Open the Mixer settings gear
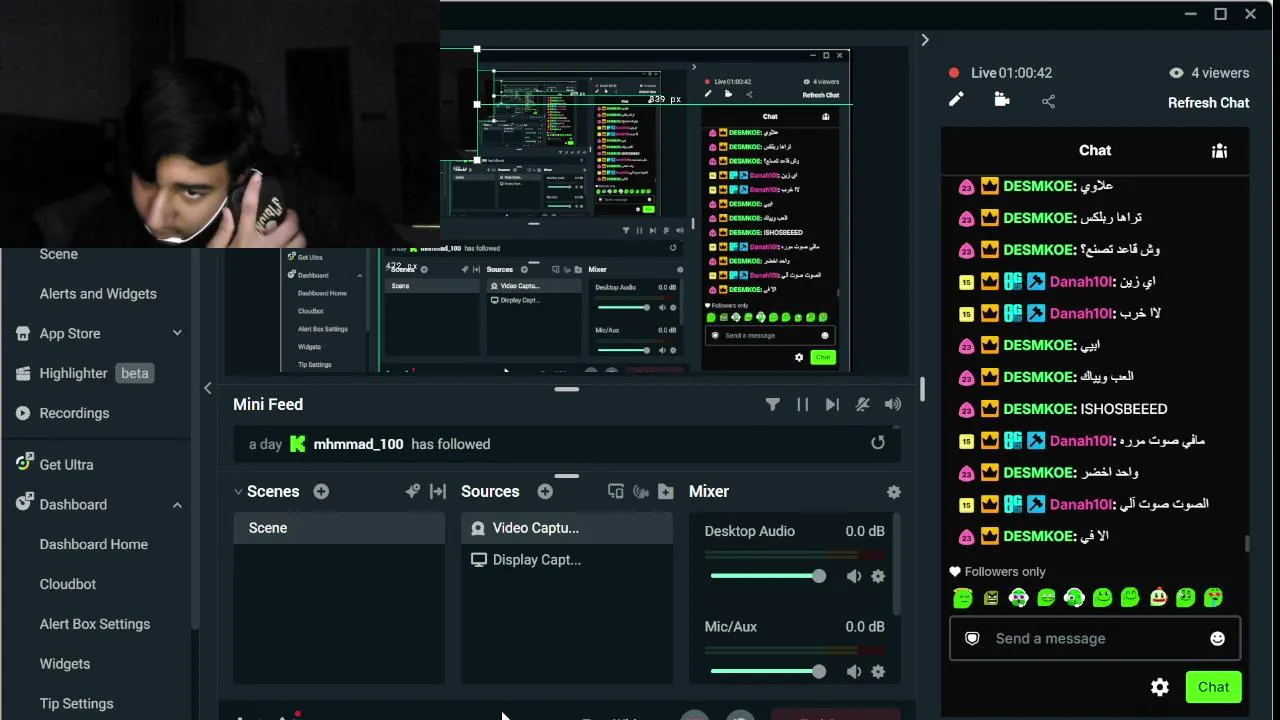The image size is (1280, 720). tap(894, 492)
